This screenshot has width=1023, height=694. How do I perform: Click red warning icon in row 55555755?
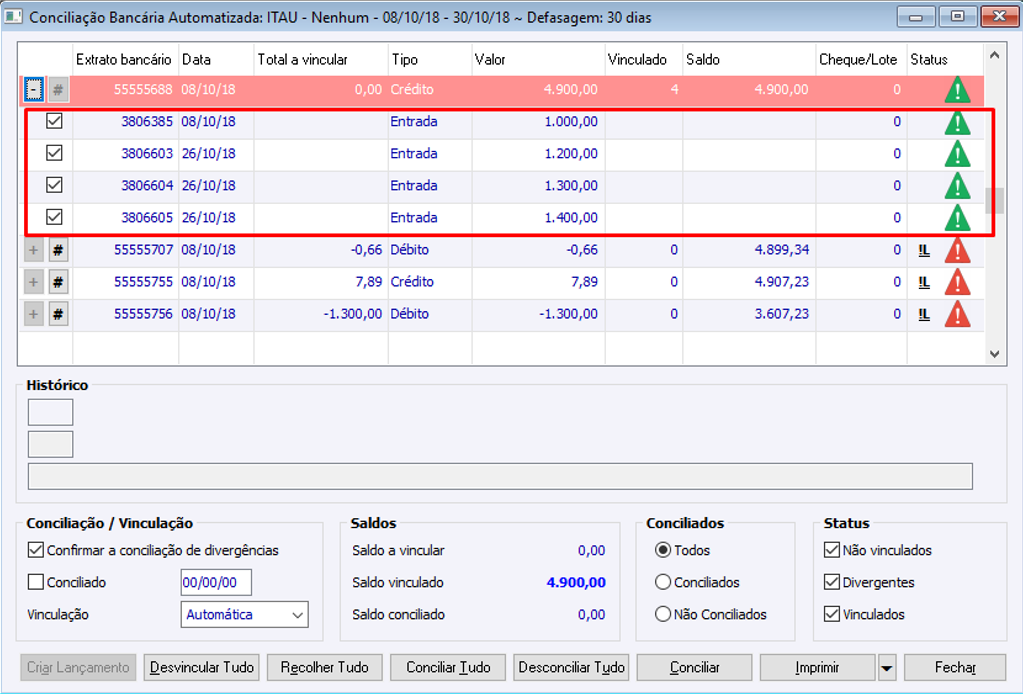click(x=957, y=282)
